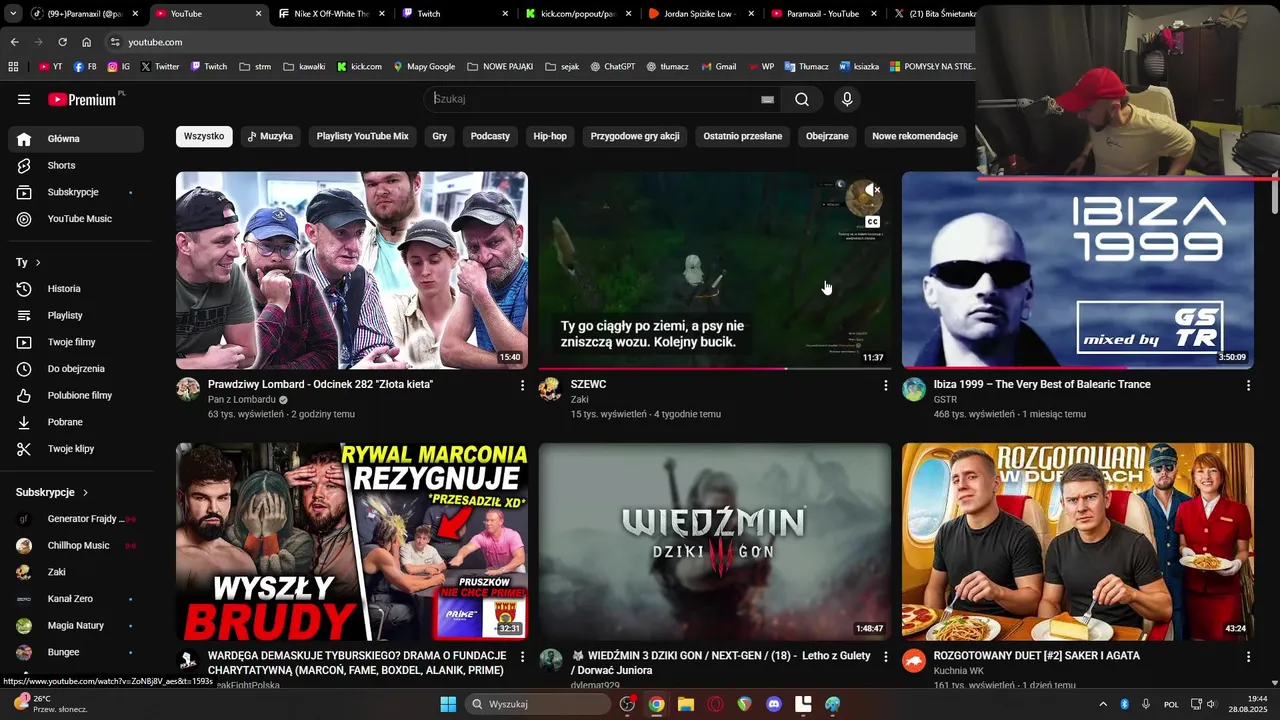Select Ostatnio przesłane filter chip
Screen dimensions: 1280x720
tap(743, 136)
